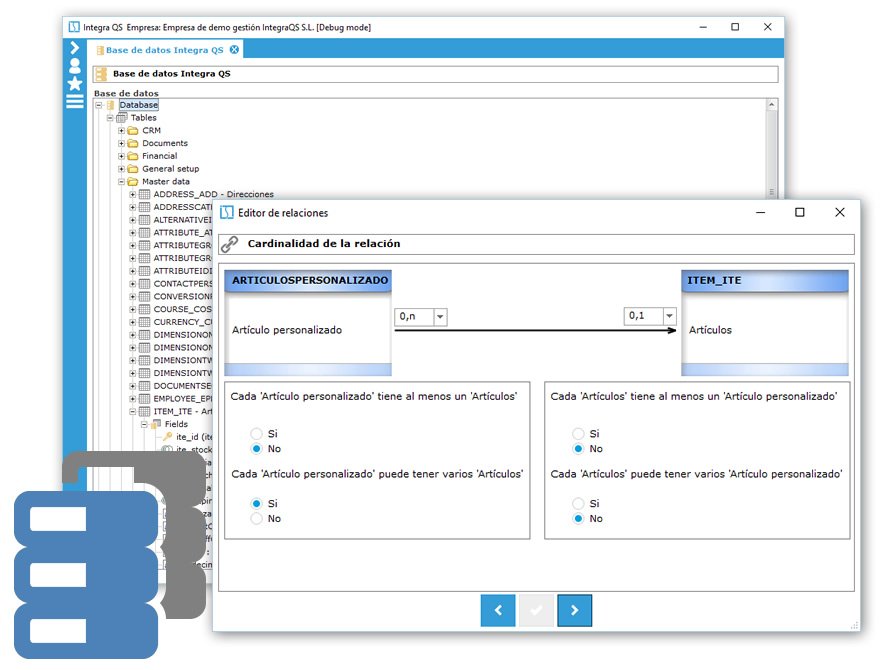
Task: Click the key icon beside ite_id
Action: (x=167, y=437)
